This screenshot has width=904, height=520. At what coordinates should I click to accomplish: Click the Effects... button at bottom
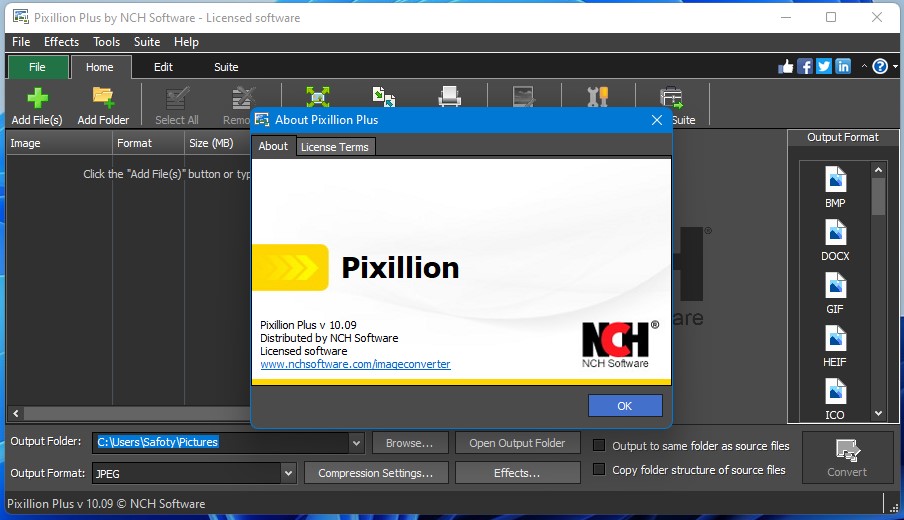coord(517,473)
